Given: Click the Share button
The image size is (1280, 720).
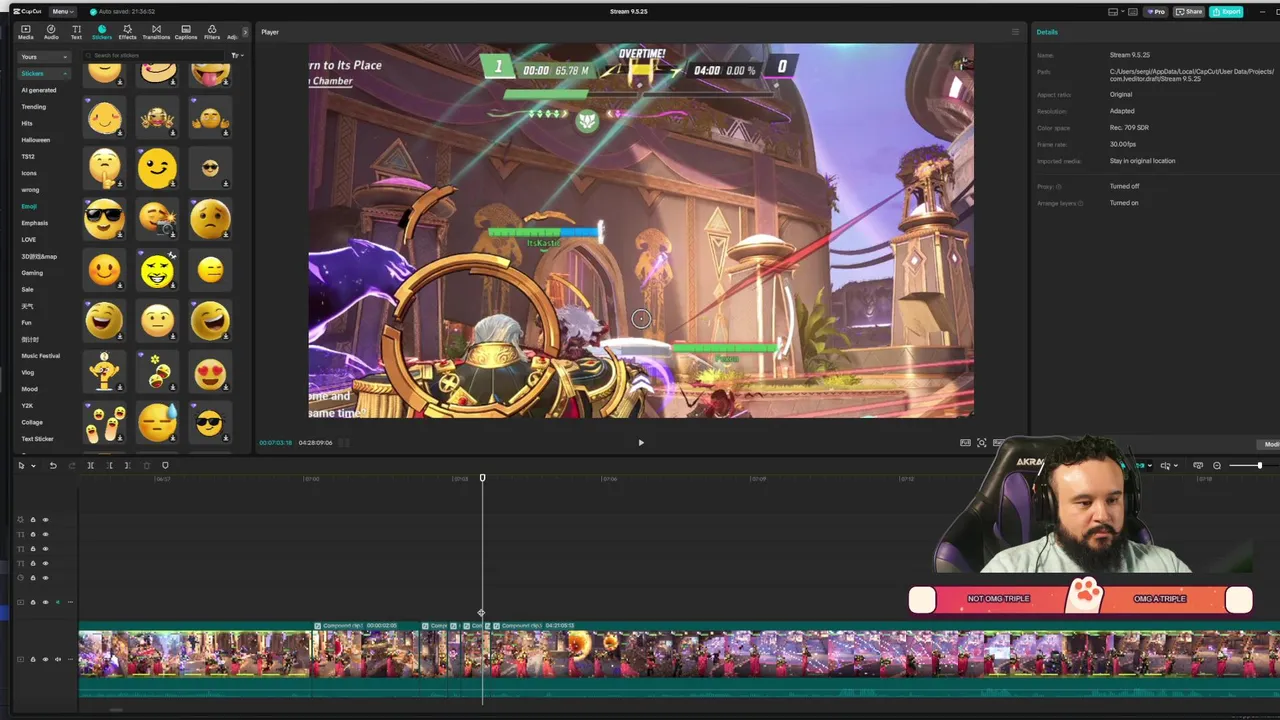Looking at the screenshot, I should [x=1189, y=12].
